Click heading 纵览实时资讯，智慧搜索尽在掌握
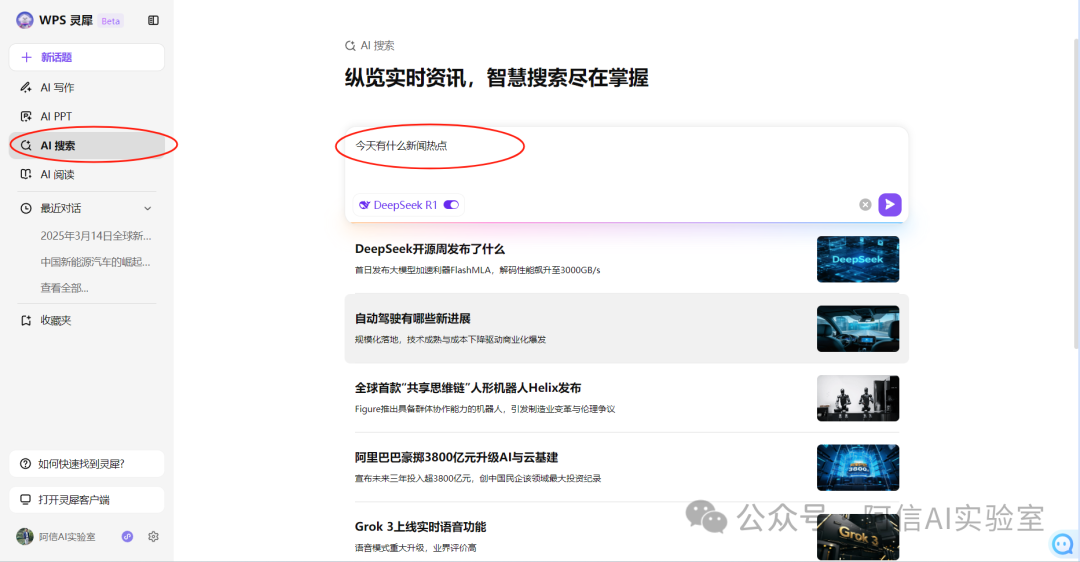 click(497, 78)
